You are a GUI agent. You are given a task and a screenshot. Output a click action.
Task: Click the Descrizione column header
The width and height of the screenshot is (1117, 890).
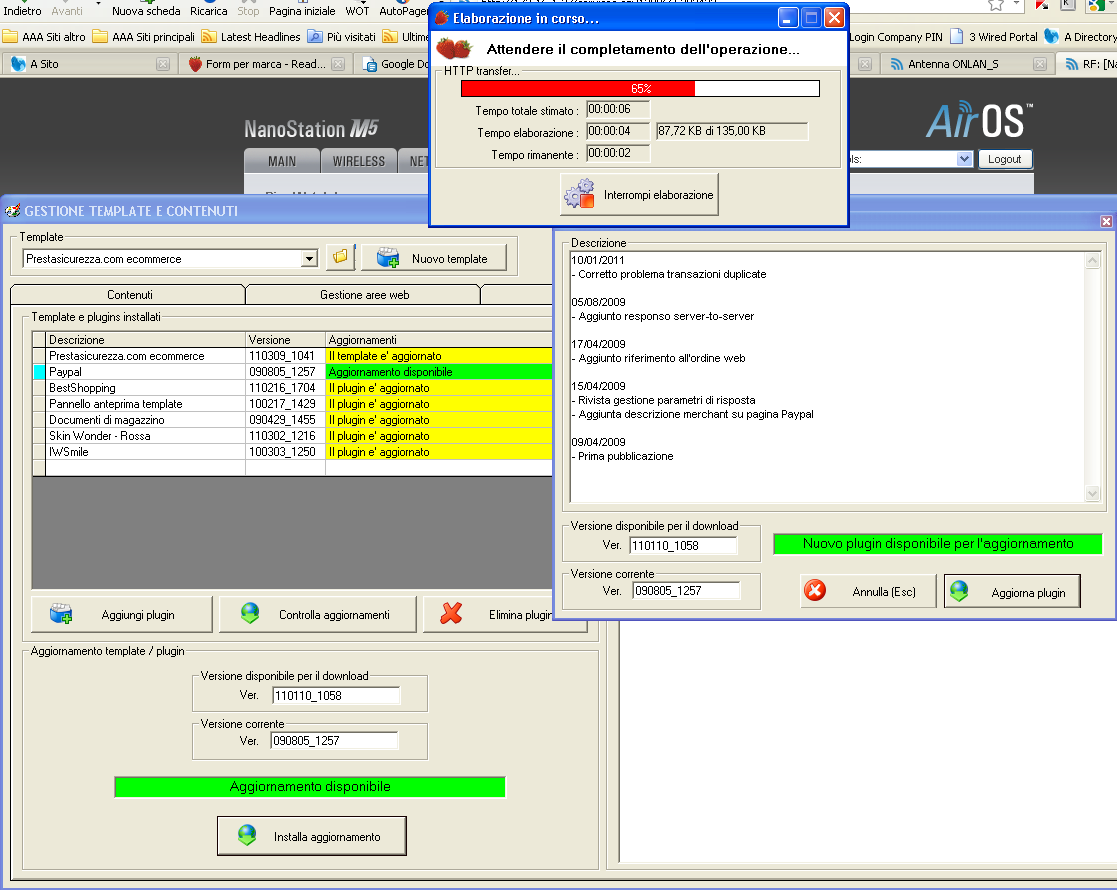145,340
